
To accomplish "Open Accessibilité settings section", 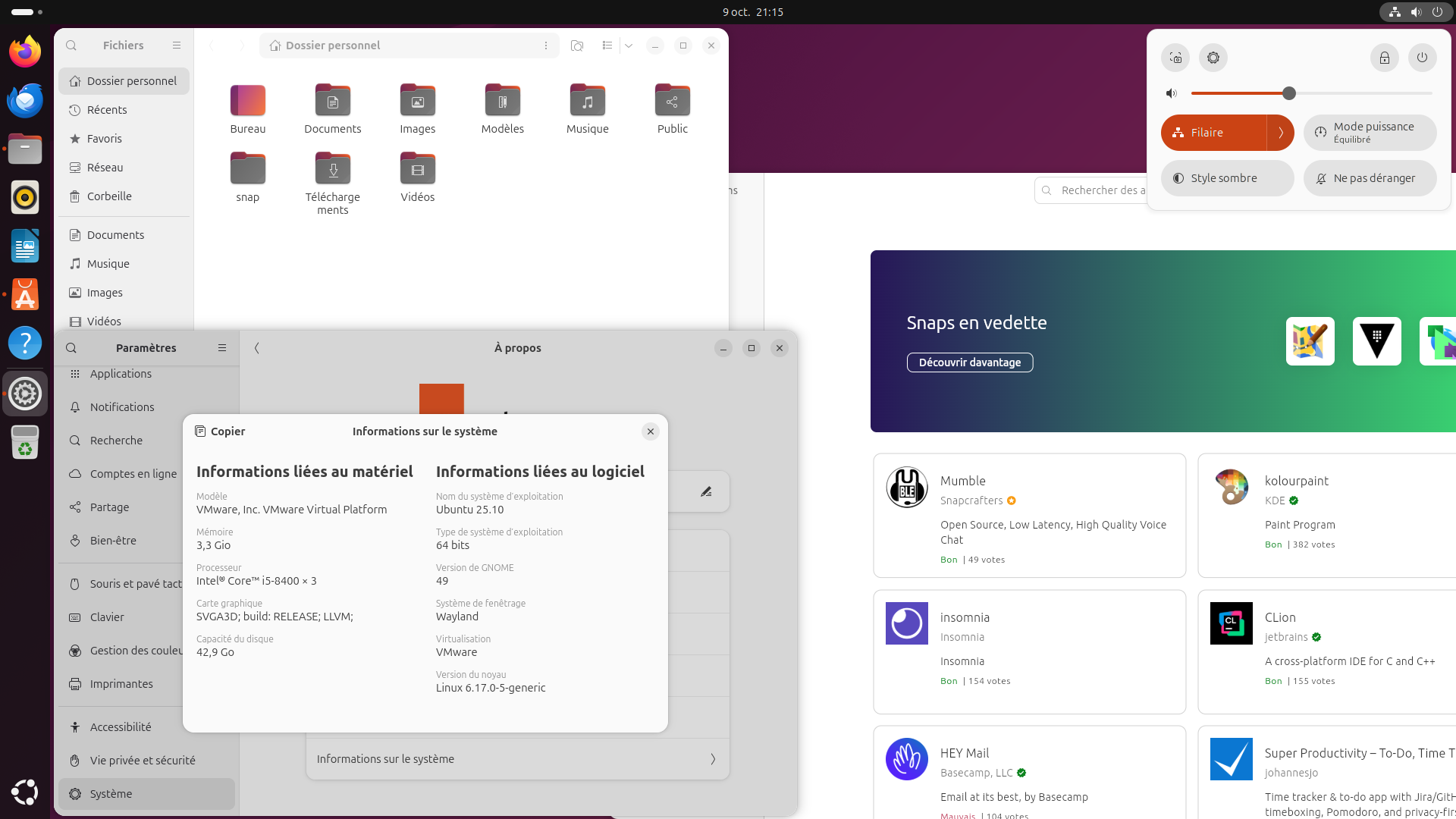I will pyautogui.click(x=121, y=727).
